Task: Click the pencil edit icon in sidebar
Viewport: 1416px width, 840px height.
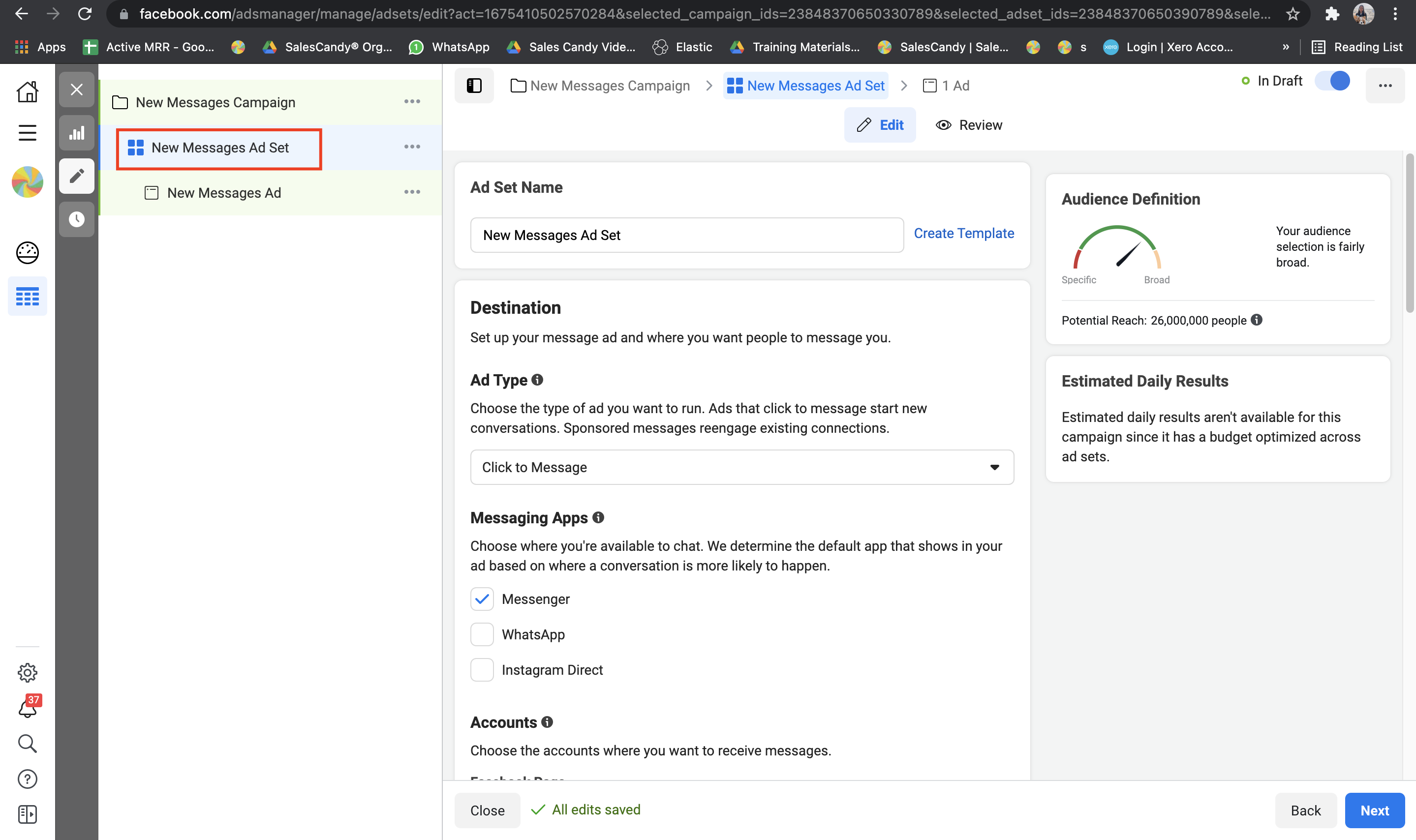Action: point(76,176)
